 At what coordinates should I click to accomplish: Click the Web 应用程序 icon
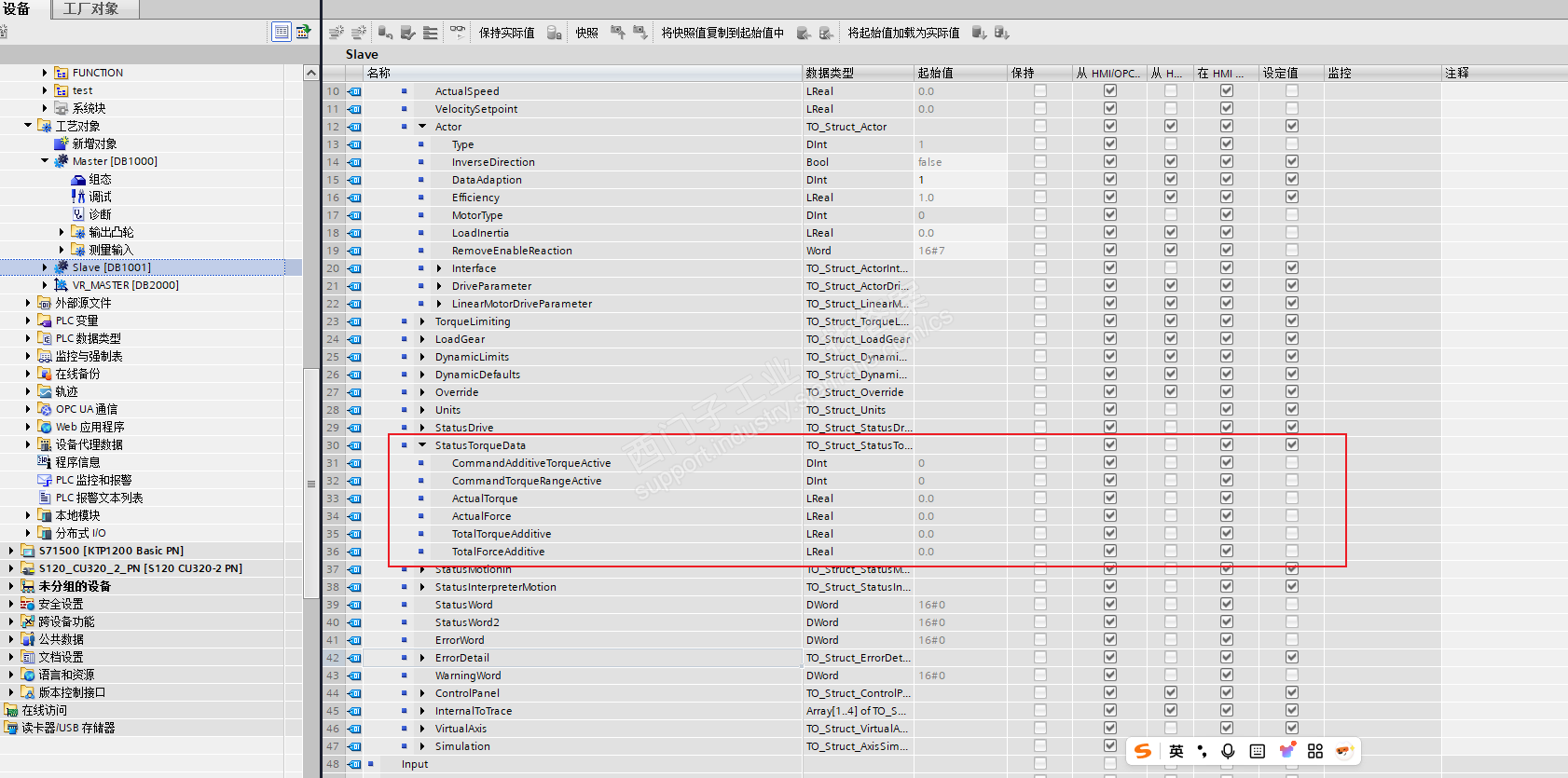point(45,427)
